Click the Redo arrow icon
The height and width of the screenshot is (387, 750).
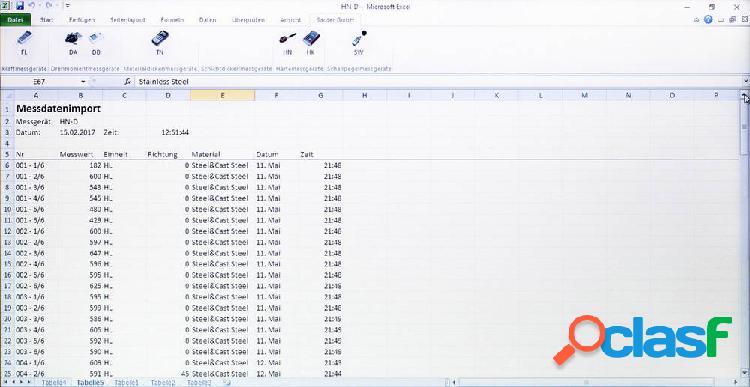point(49,6)
